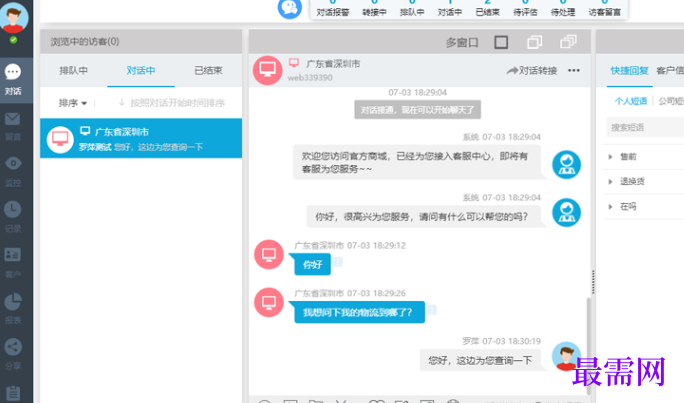
Task: Click the second system bot avatar
Action: coord(566,213)
